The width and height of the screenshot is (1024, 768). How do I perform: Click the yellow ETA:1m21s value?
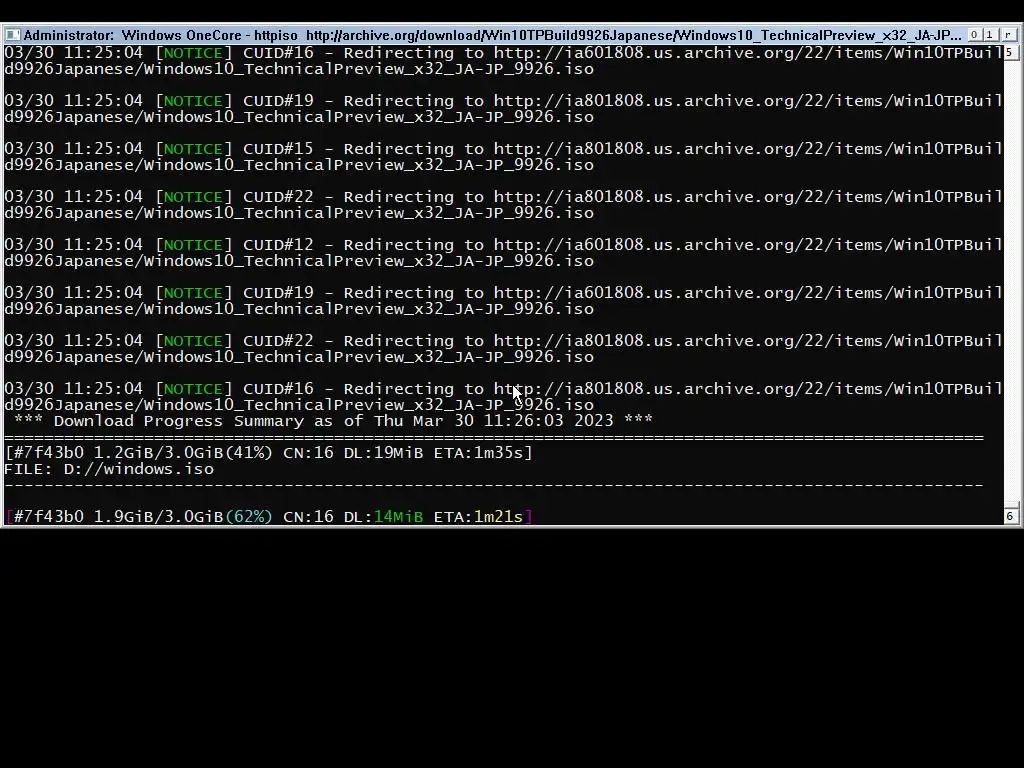coord(479,517)
